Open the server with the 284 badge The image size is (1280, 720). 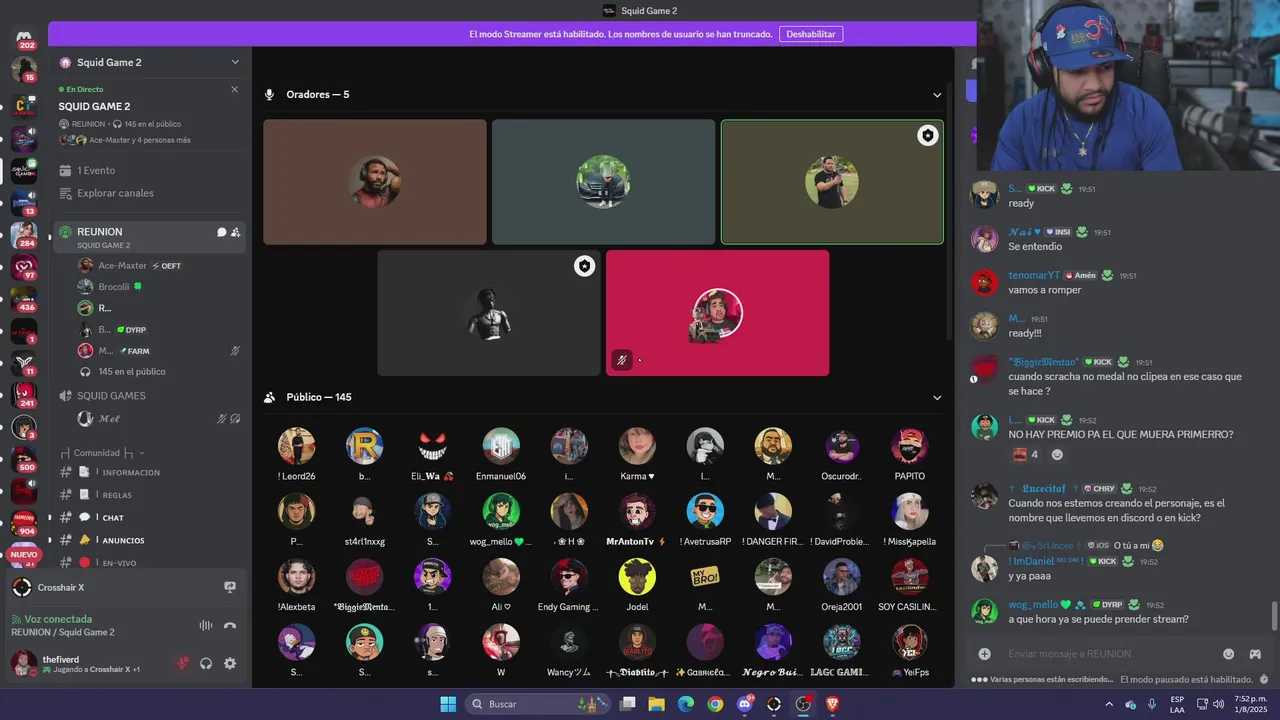[24, 234]
